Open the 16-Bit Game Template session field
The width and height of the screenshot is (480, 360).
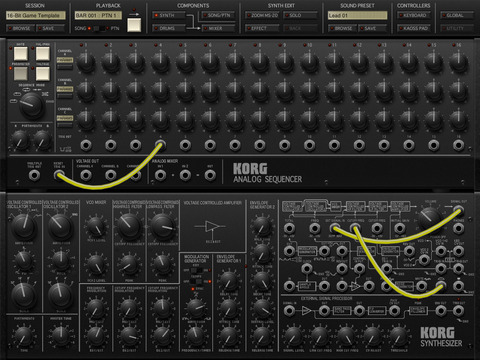click(x=36, y=15)
